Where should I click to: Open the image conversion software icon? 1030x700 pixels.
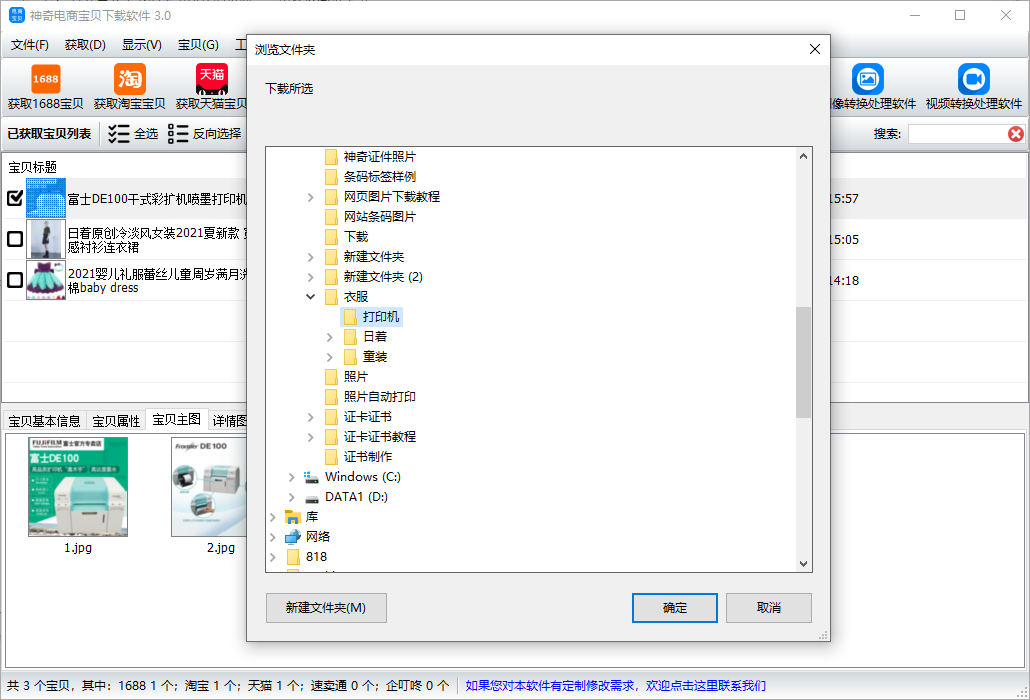tap(867, 79)
